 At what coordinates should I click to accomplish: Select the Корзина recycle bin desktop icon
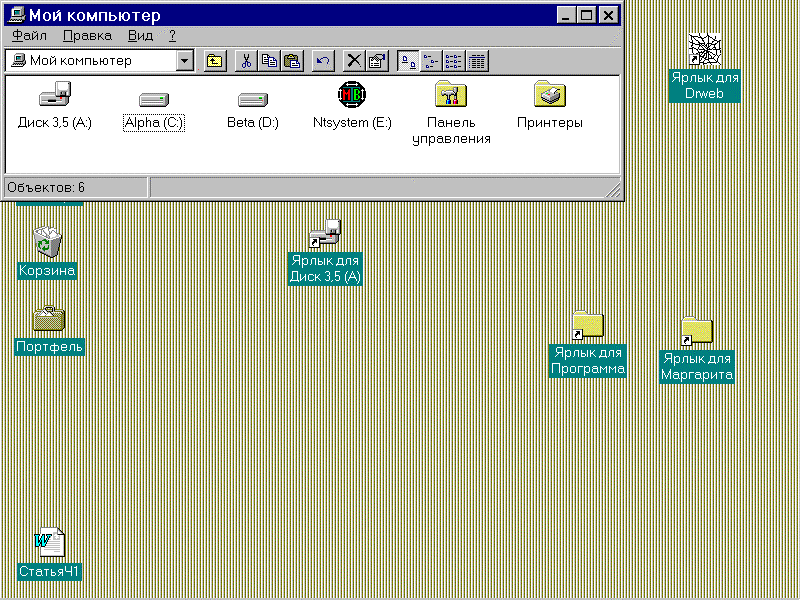[x=47, y=242]
